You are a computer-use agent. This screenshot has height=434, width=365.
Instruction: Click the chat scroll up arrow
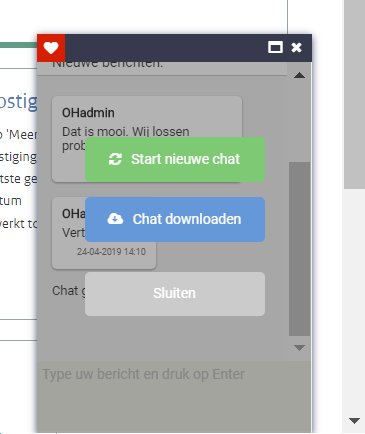[299, 75]
